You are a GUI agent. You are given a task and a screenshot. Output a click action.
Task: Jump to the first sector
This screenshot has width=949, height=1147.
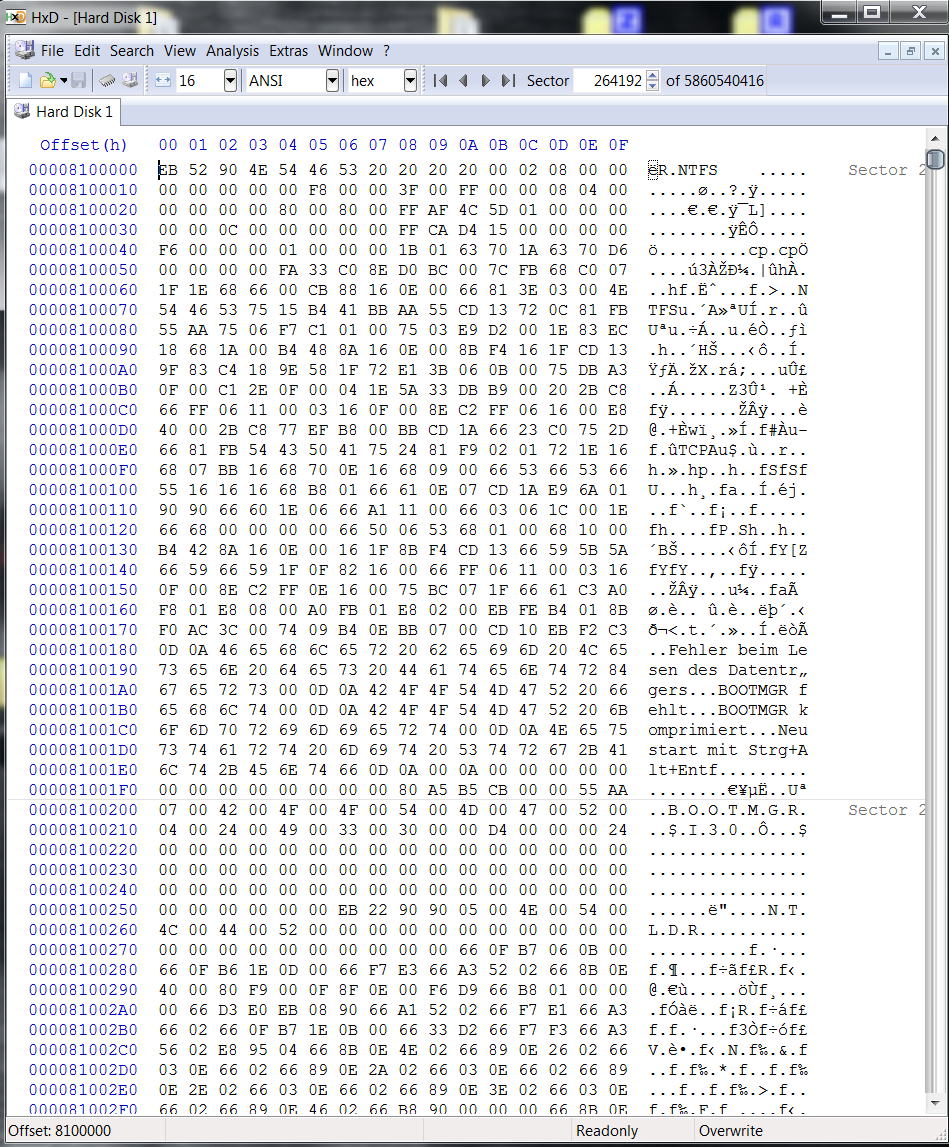pyautogui.click(x=440, y=80)
